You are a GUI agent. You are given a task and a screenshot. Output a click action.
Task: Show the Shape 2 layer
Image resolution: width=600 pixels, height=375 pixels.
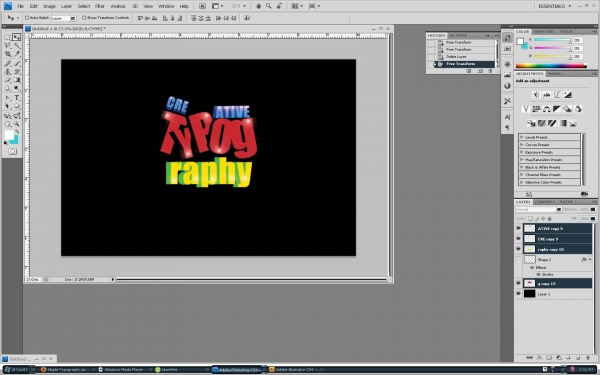(518, 259)
